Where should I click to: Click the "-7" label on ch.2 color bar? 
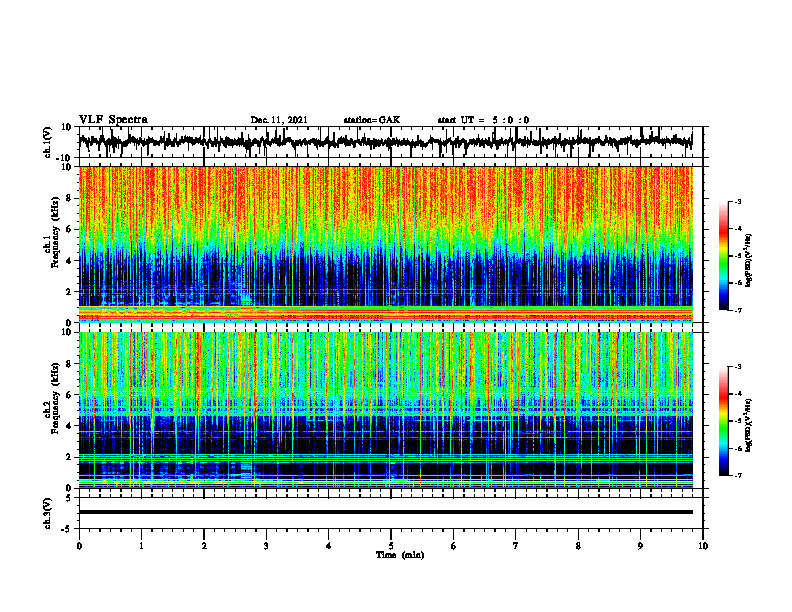coord(738,476)
